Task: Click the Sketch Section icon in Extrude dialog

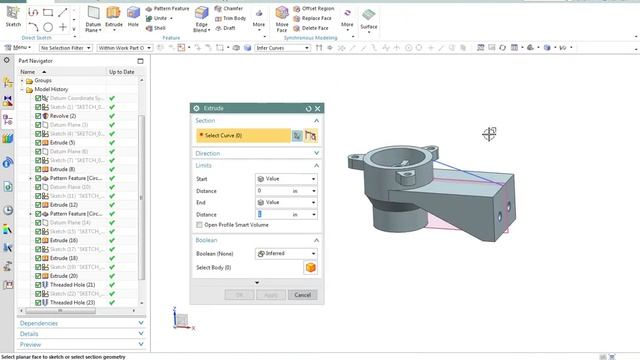Action: [297, 136]
